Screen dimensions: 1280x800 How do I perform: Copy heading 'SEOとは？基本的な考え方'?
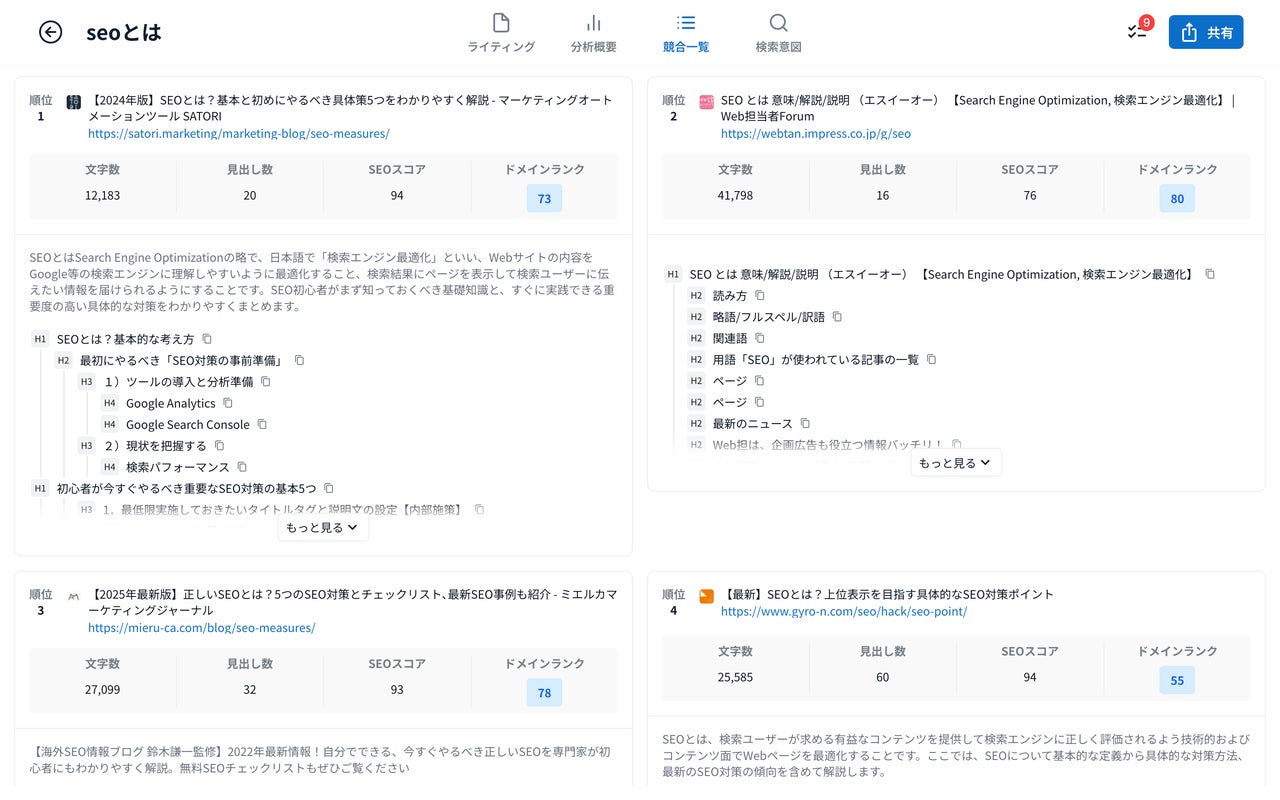[207, 339]
